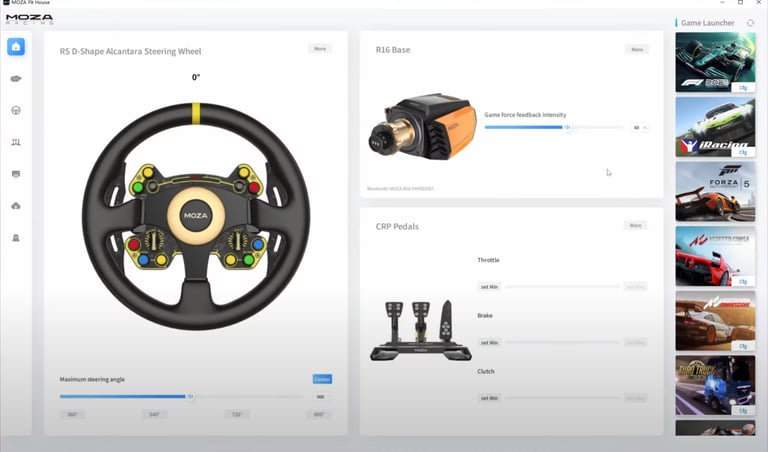Open Cfg for Euro Truck Simulator
This screenshot has height=452, width=768.
pos(743,411)
